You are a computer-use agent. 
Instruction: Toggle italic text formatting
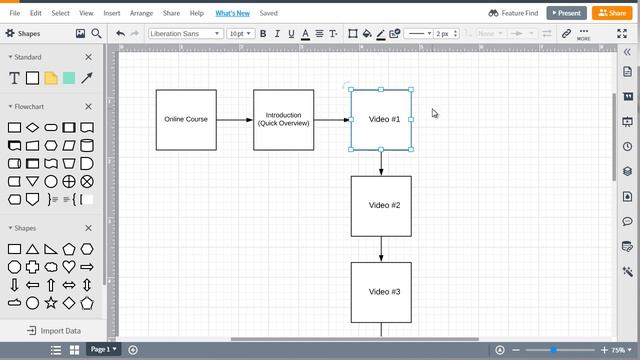[277, 33]
